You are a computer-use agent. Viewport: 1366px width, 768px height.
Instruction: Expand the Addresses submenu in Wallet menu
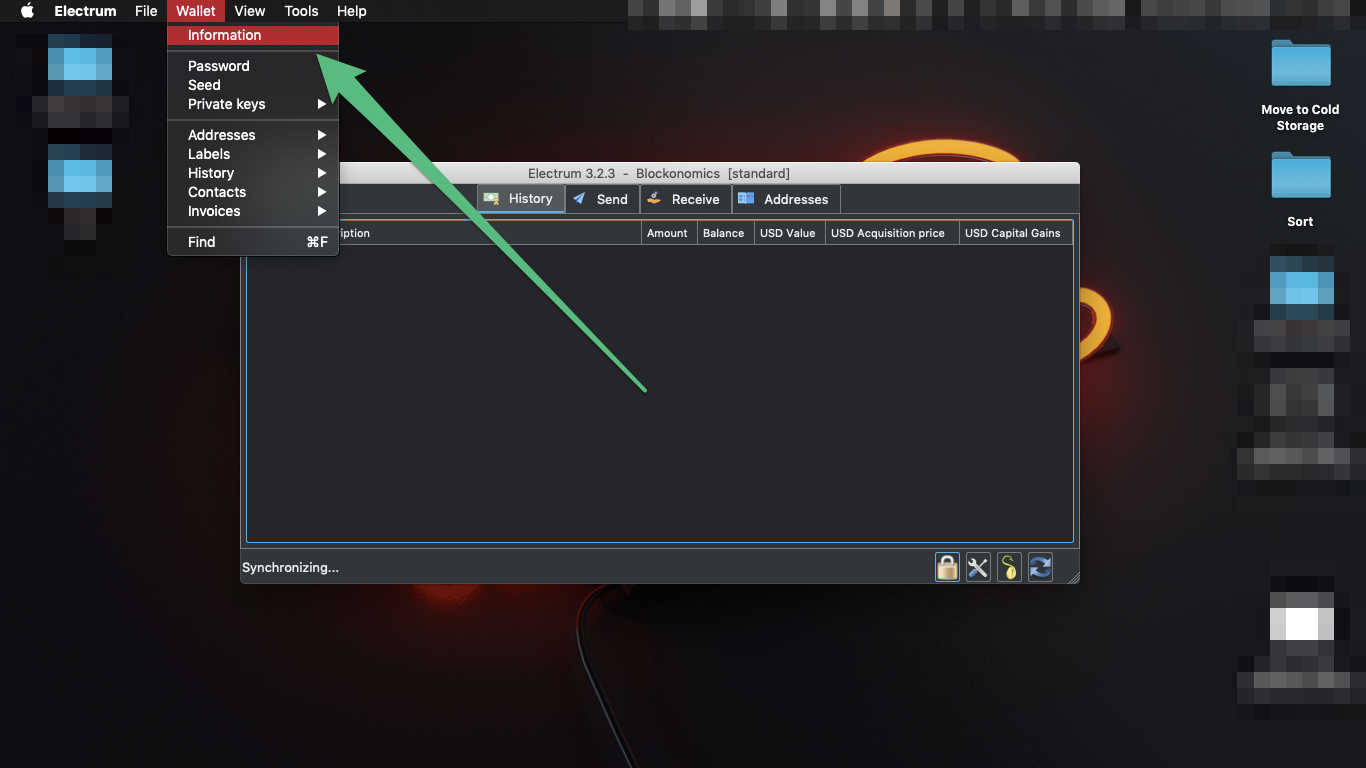click(253, 135)
